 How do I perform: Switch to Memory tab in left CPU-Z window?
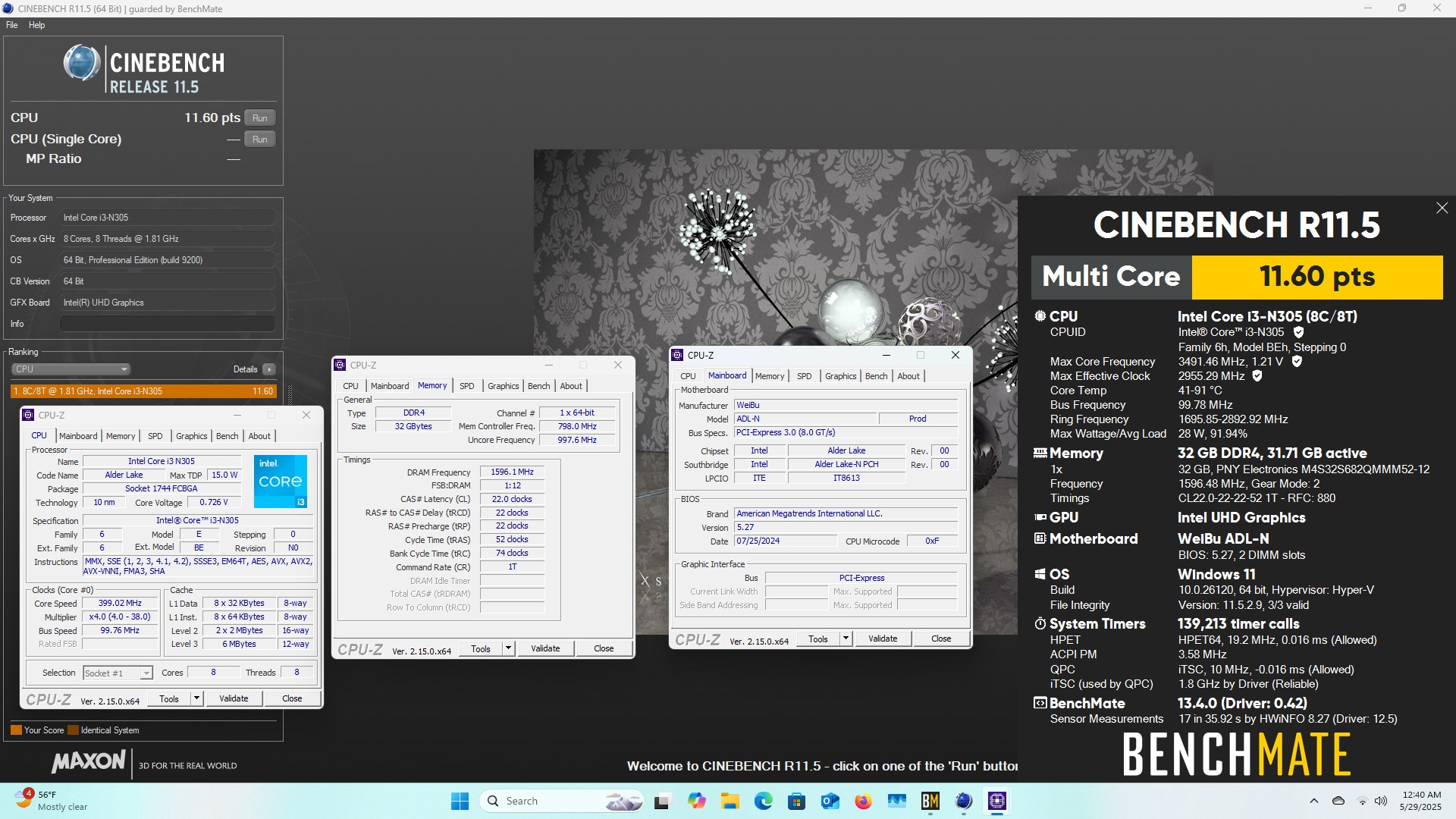[121, 436]
